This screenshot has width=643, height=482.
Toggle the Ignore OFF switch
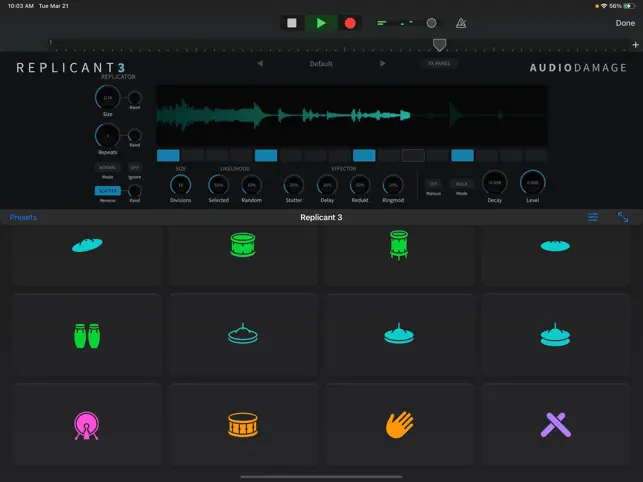tap(135, 167)
